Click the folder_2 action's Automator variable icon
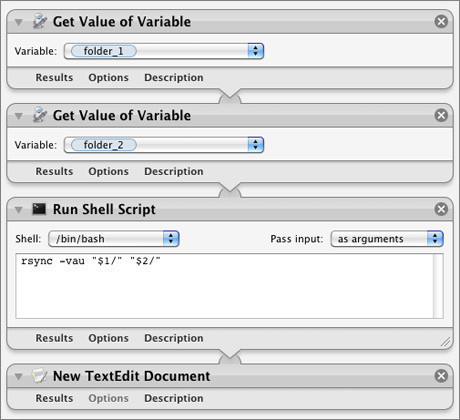The width and height of the screenshot is (460, 420). pos(40,115)
